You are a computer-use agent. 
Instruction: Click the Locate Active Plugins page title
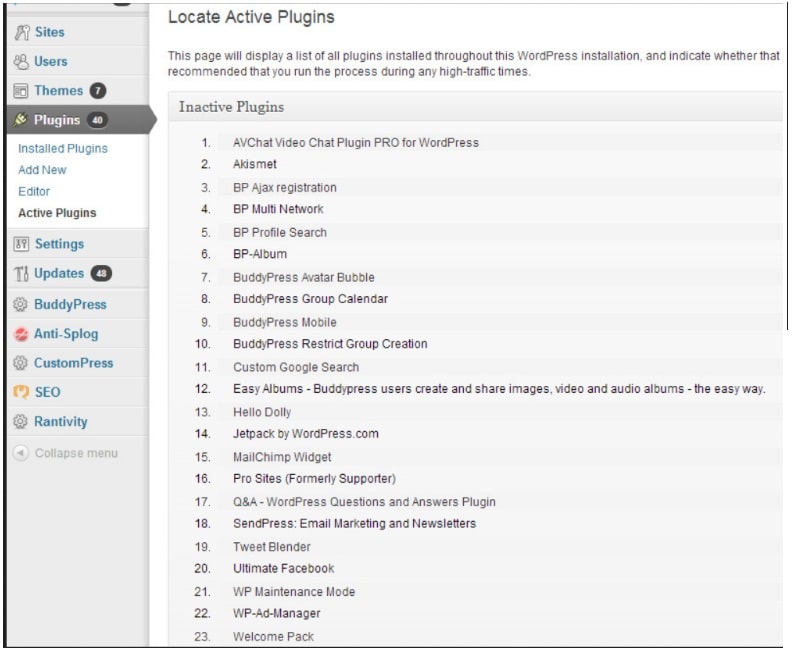coord(251,17)
